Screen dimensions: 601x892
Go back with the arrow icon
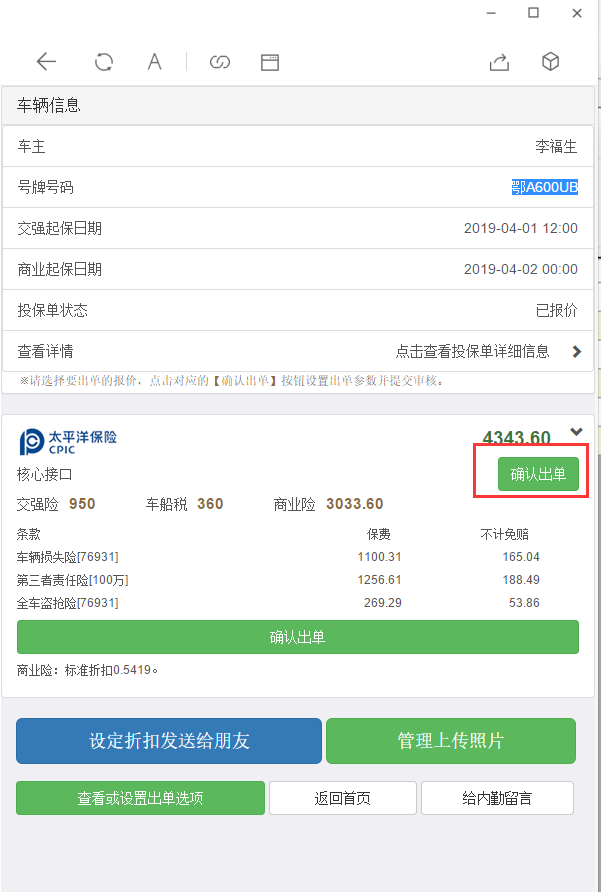(46, 61)
